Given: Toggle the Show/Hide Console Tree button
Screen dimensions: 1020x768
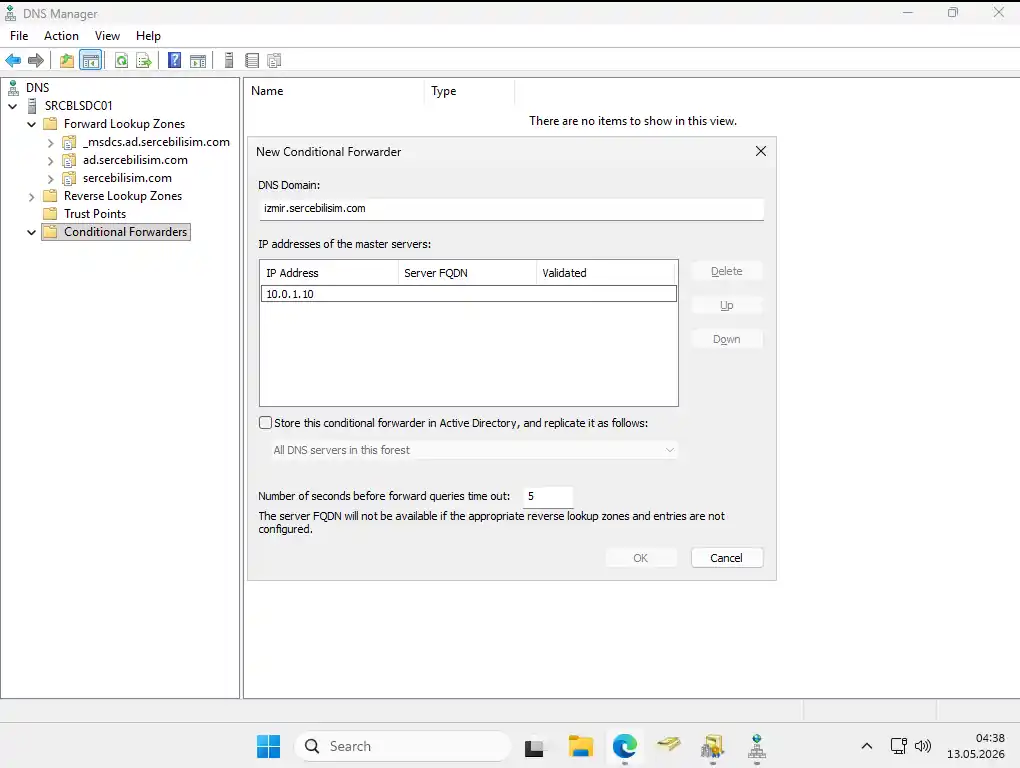Looking at the screenshot, I should 91,60.
